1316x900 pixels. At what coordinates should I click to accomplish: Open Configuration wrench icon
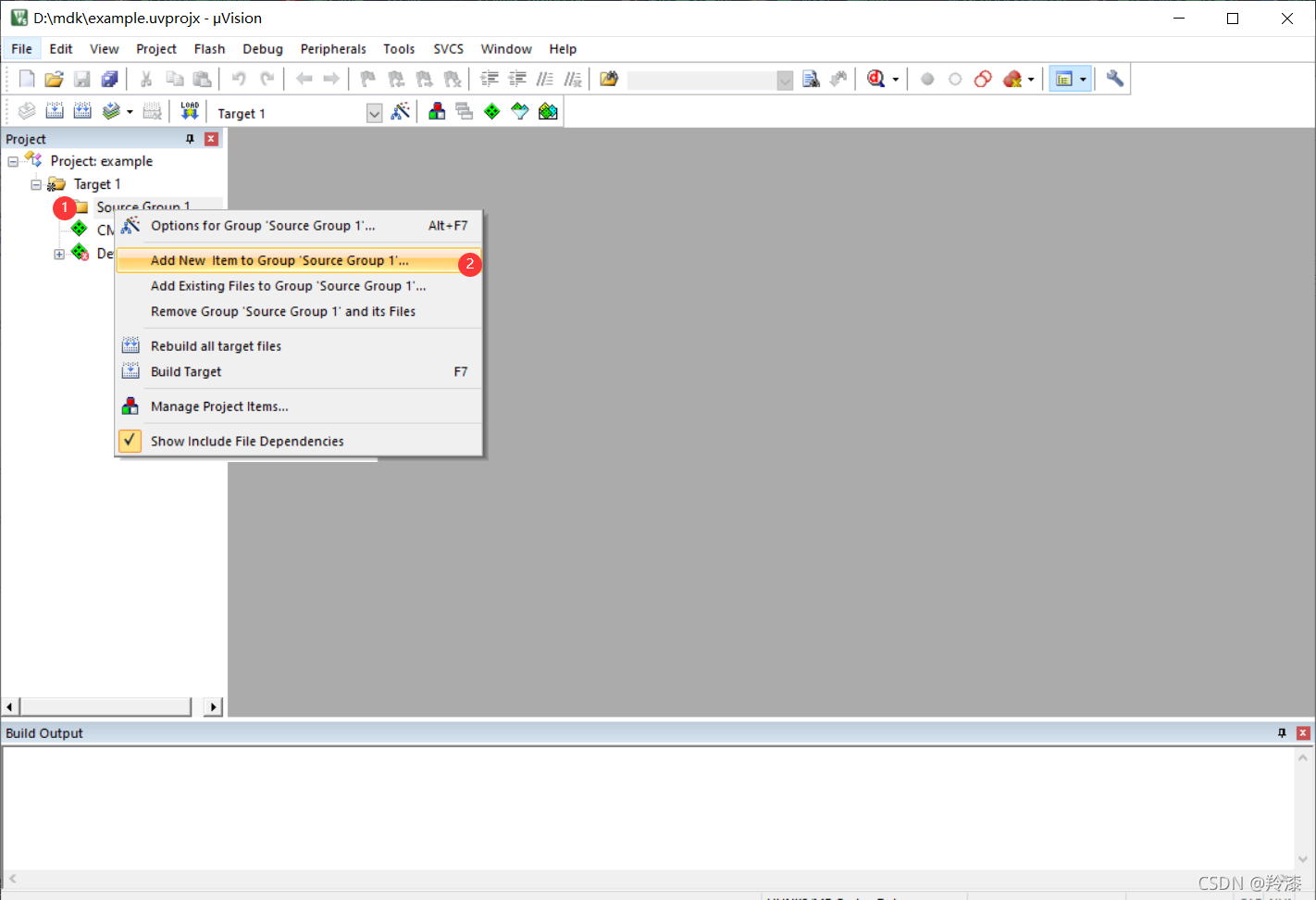1114,79
